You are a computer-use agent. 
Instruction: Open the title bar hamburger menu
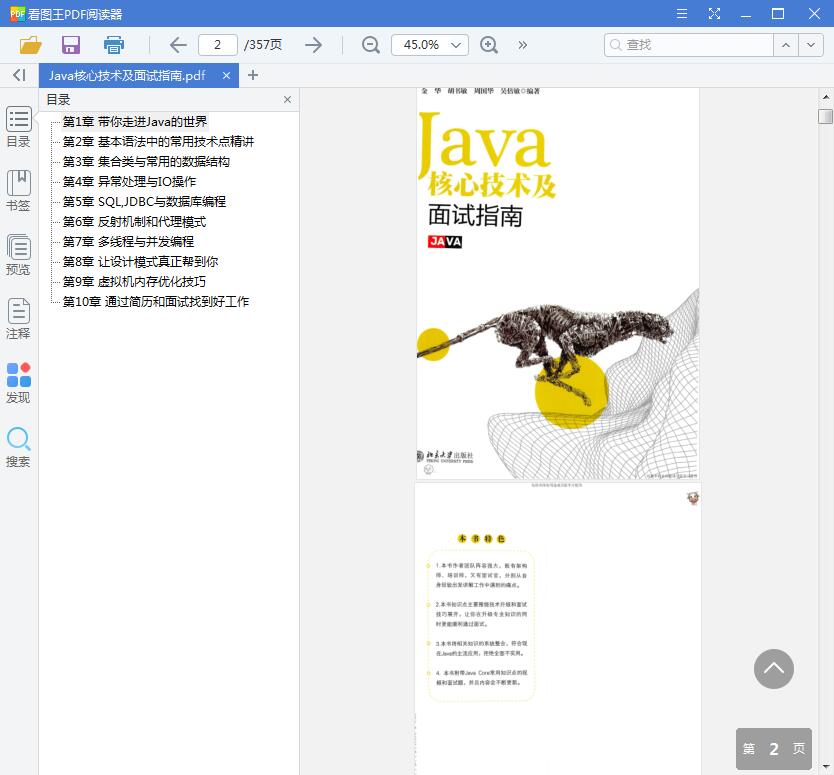click(x=681, y=14)
